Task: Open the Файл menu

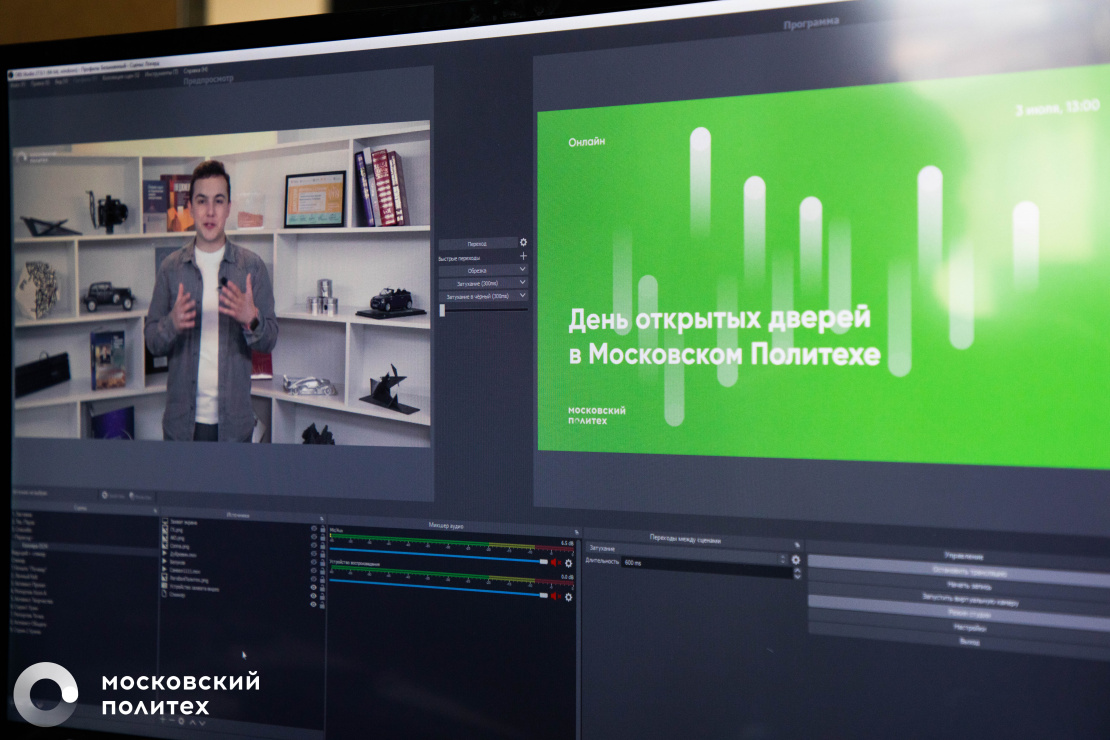Action: (x=17, y=84)
